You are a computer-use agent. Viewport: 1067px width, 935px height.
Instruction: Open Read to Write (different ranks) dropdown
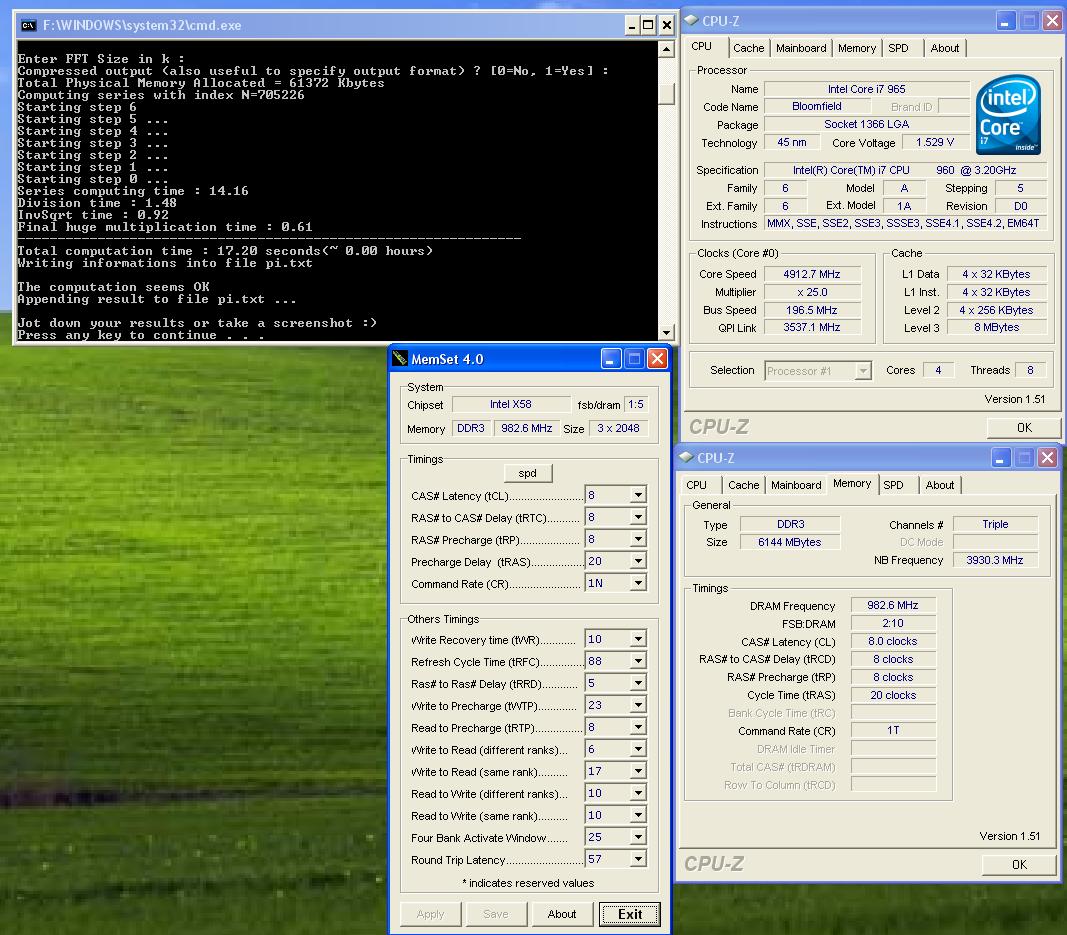tap(638, 793)
